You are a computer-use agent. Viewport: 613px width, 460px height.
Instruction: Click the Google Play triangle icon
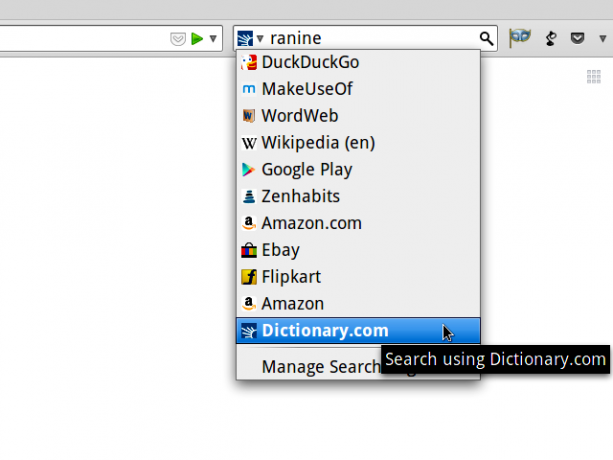tap(248, 170)
